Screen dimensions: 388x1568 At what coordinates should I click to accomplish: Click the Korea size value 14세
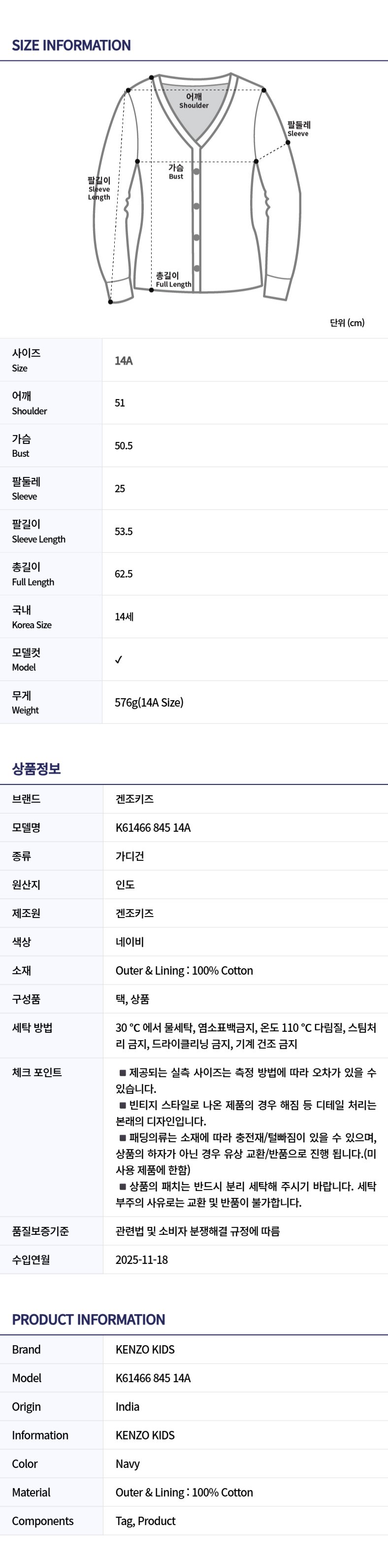(x=124, y=616)
